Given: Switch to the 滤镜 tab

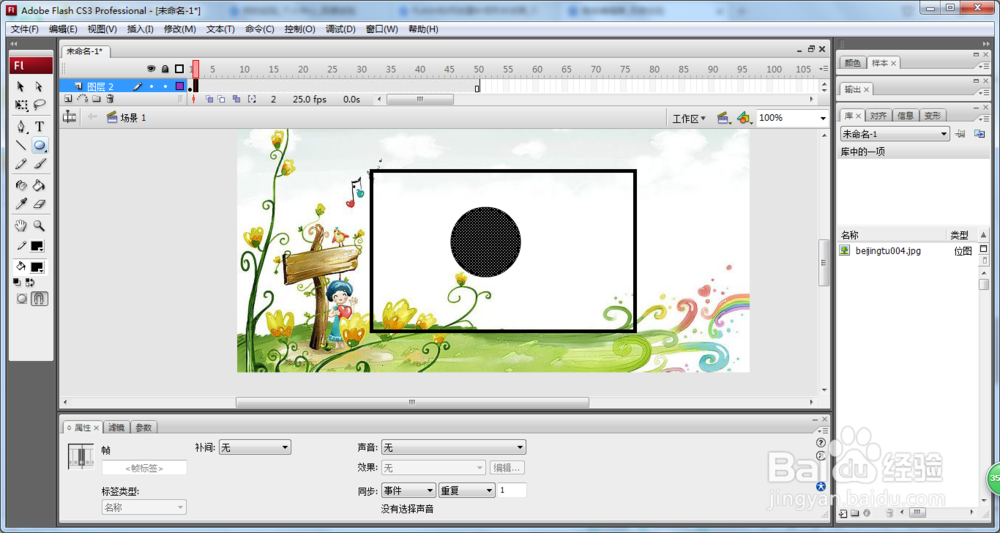Looking at the screenshot, I should (x=117, y=428).
